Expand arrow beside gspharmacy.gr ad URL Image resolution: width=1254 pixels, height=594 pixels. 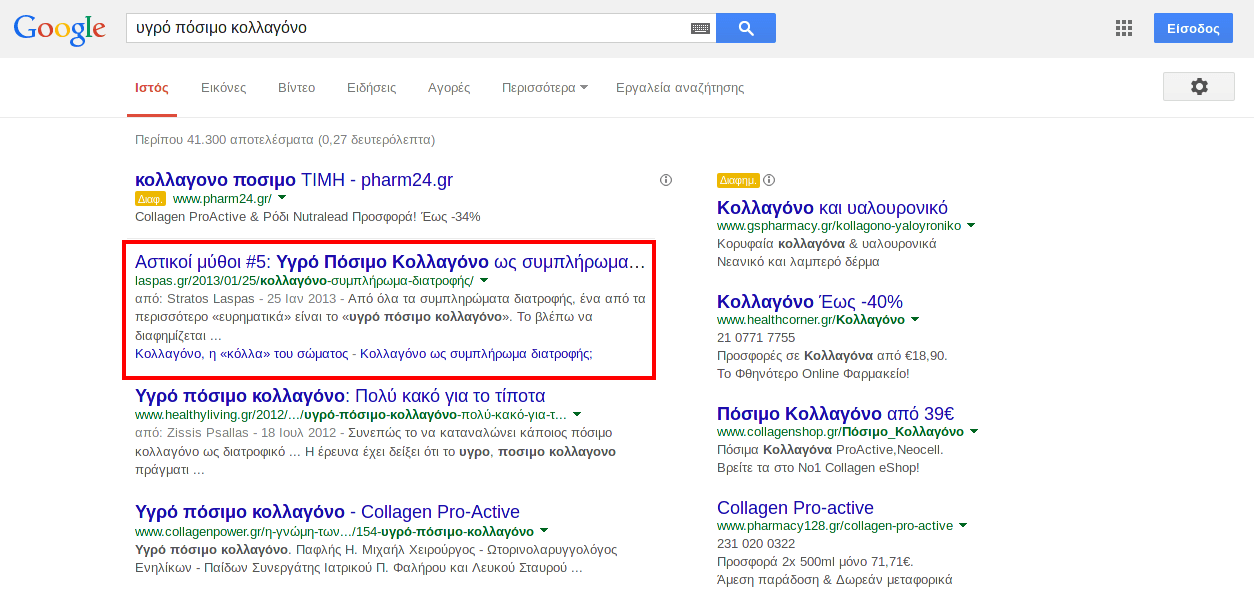(x=971, y=225)
